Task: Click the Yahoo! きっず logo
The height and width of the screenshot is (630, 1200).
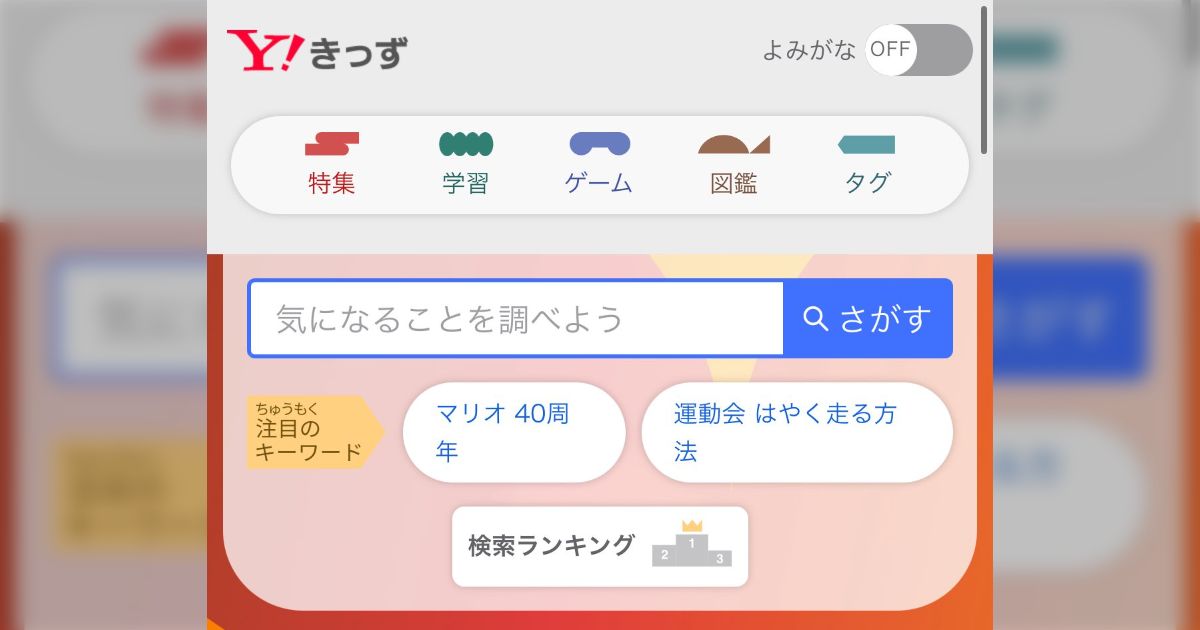Action: 316,51
